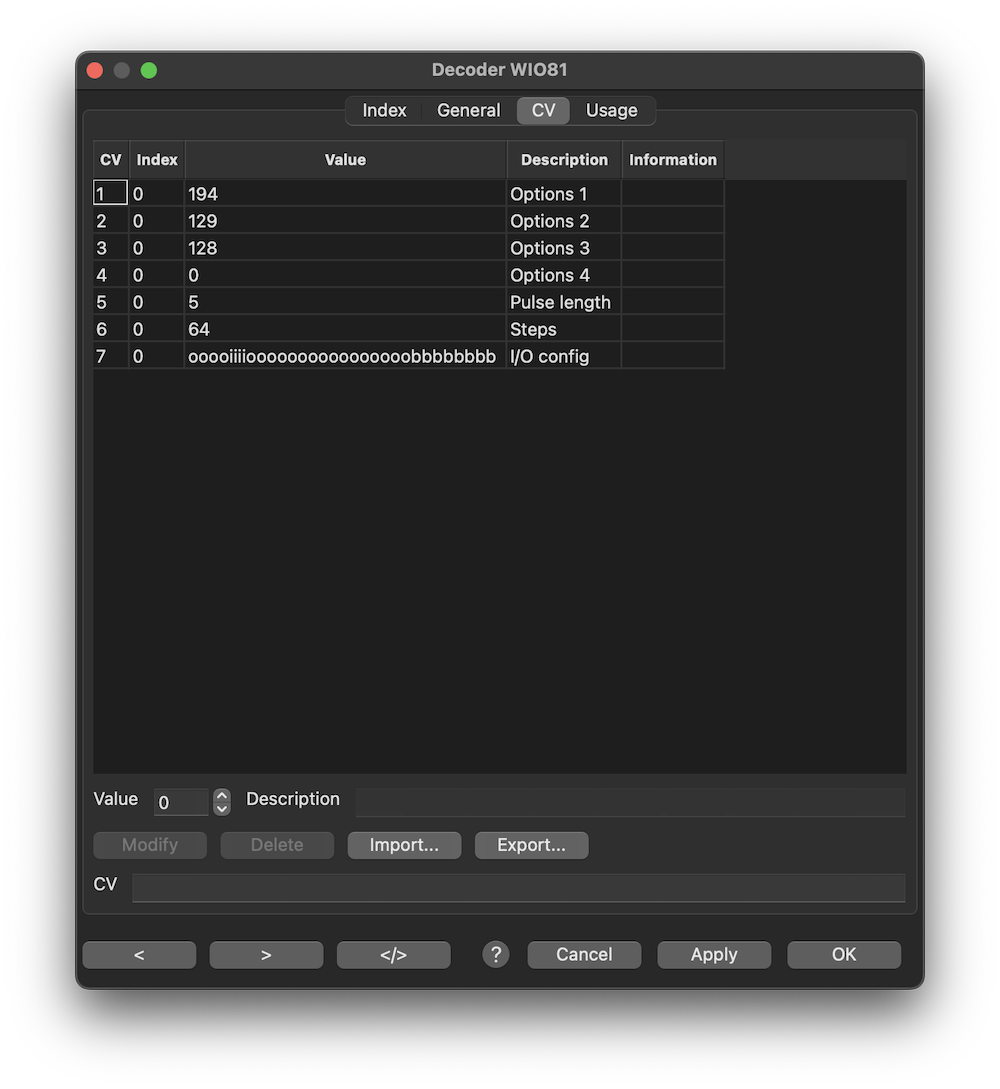
Task: Sort by the Value column header
Action: coord(345,160)
